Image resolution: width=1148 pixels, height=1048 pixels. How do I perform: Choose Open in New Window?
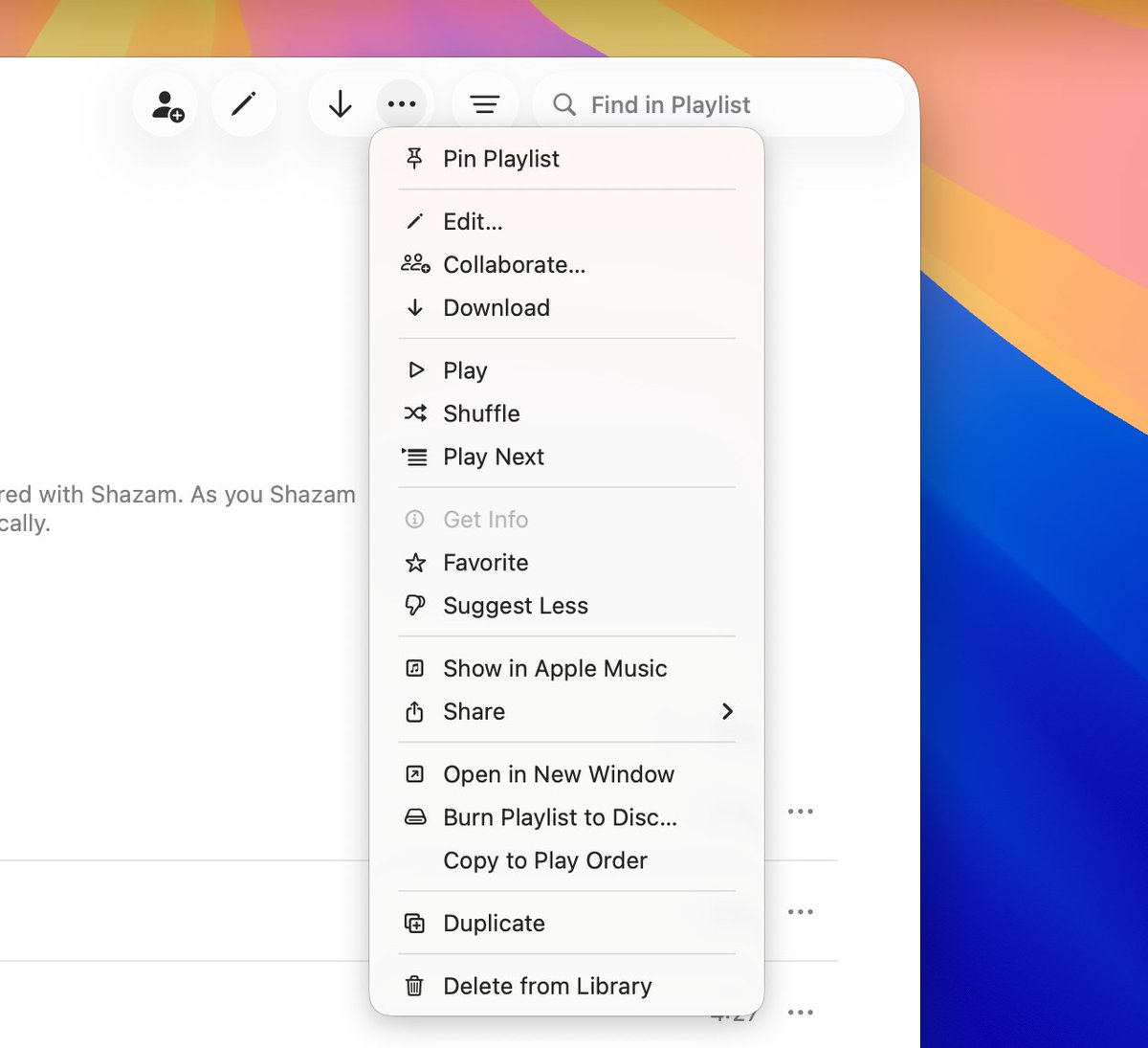click(566, 774)
